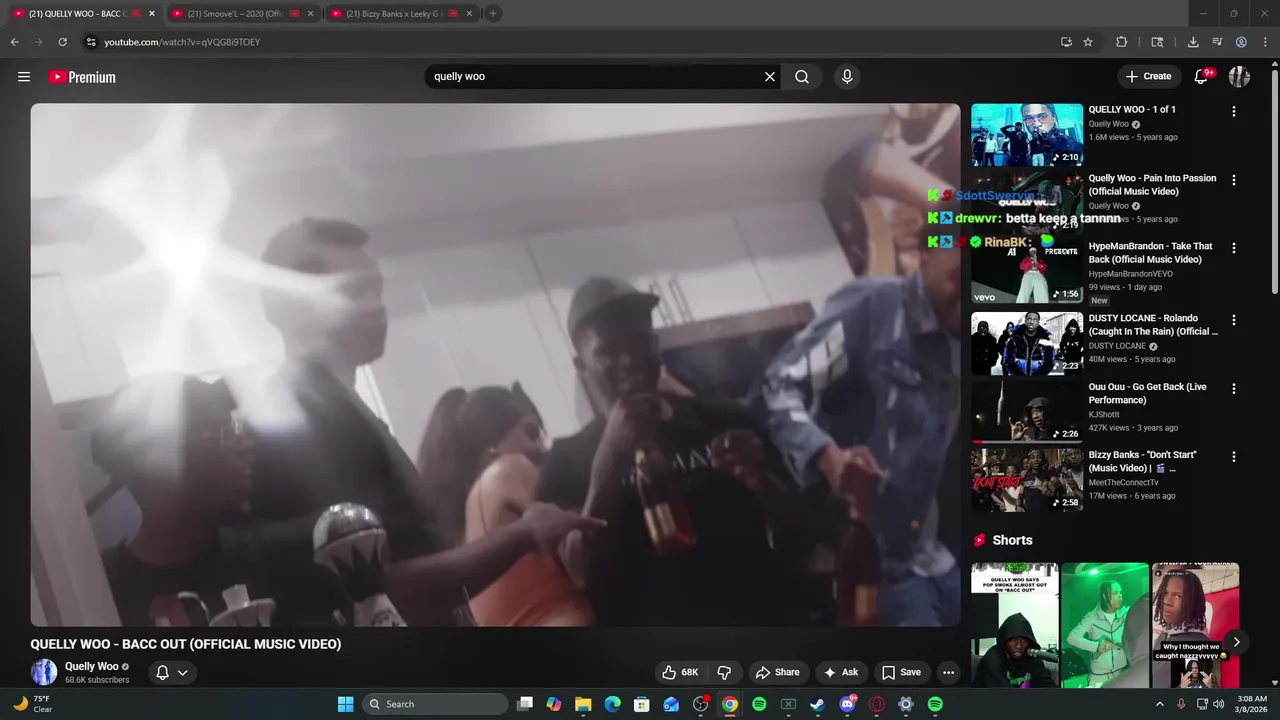This screenshot has height=720, width=1280.
Task: Like the BACC OUT video
Action: (x=680, y=672)
